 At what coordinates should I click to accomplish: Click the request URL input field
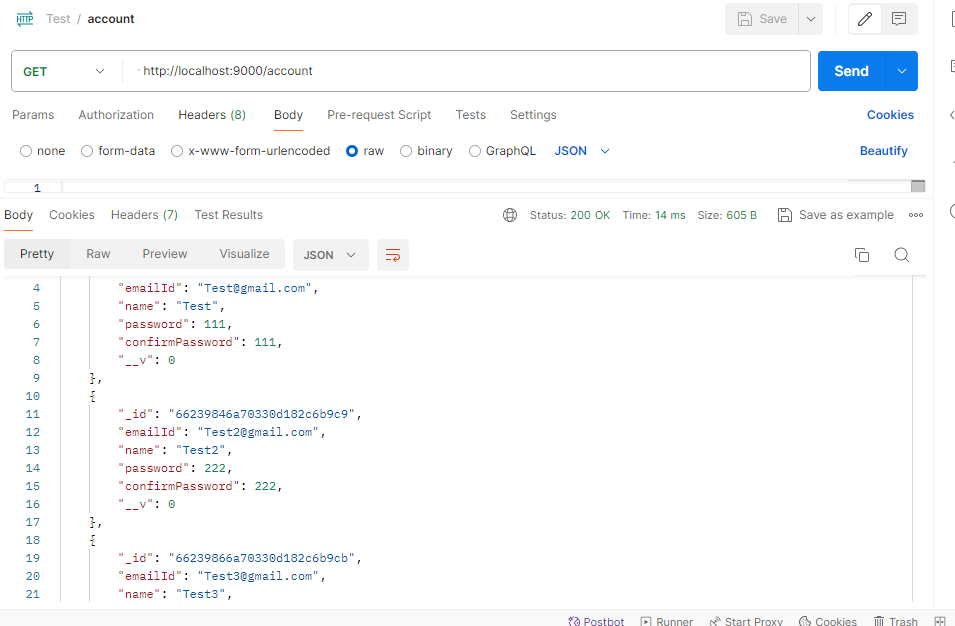click(470, 71)
